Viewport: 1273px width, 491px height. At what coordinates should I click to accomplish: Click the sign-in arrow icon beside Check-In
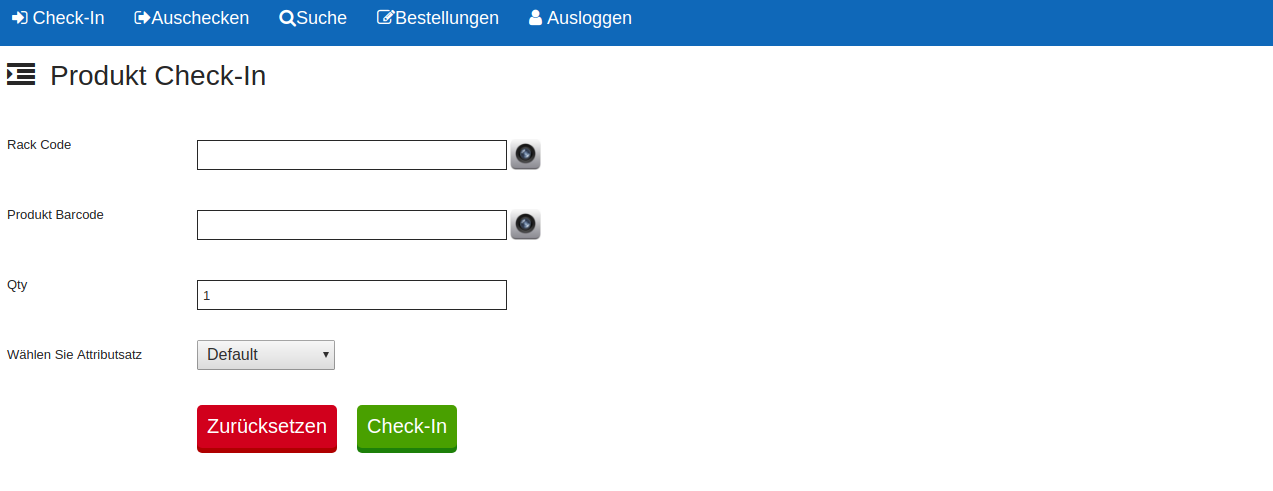[19, 18]
